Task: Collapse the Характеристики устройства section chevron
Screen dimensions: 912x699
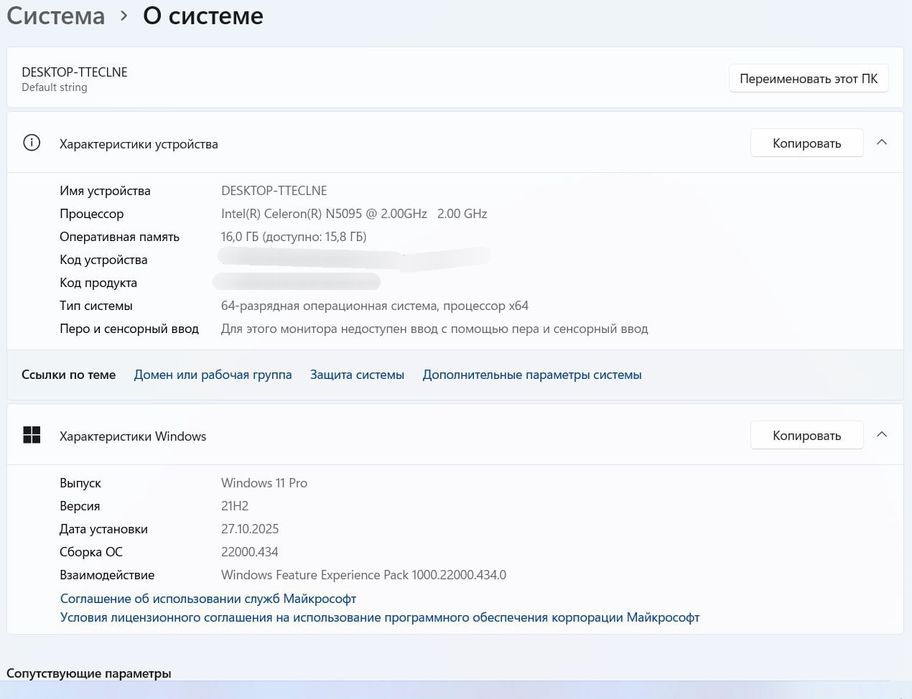Action: point(881,142)
